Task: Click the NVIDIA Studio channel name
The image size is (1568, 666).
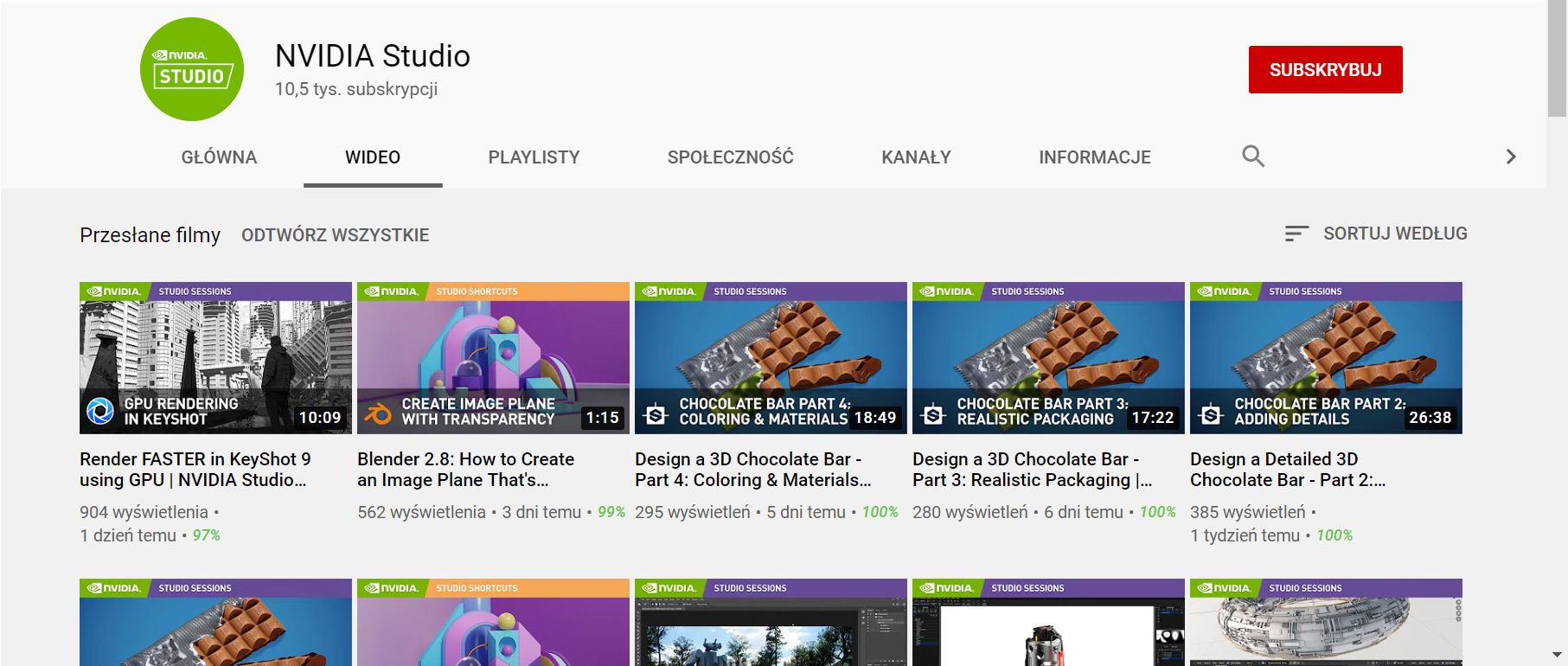Action: pyautogui.click(x=373, y=56)
